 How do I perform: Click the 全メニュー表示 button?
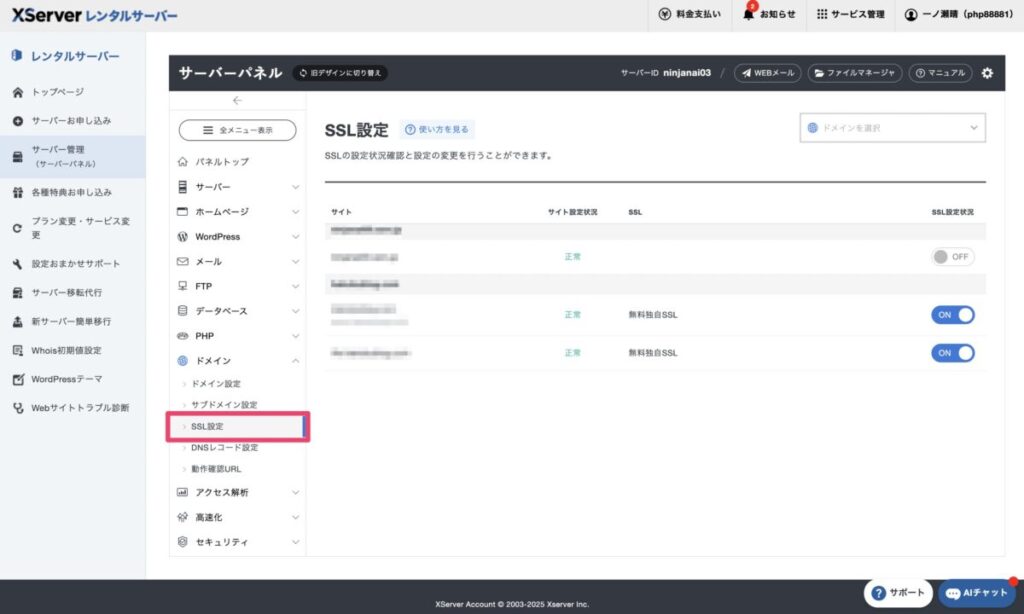click(x=237, y=130)
